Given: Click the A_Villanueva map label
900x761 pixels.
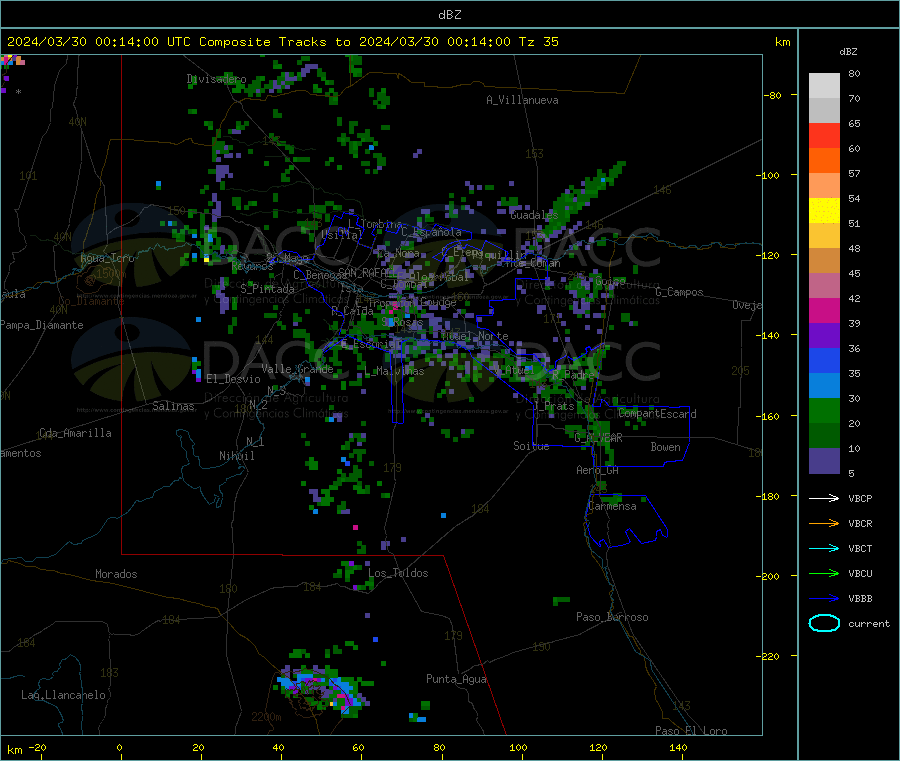Looking at the screenshot, I should pyautogui.click(x=522, y=100).
